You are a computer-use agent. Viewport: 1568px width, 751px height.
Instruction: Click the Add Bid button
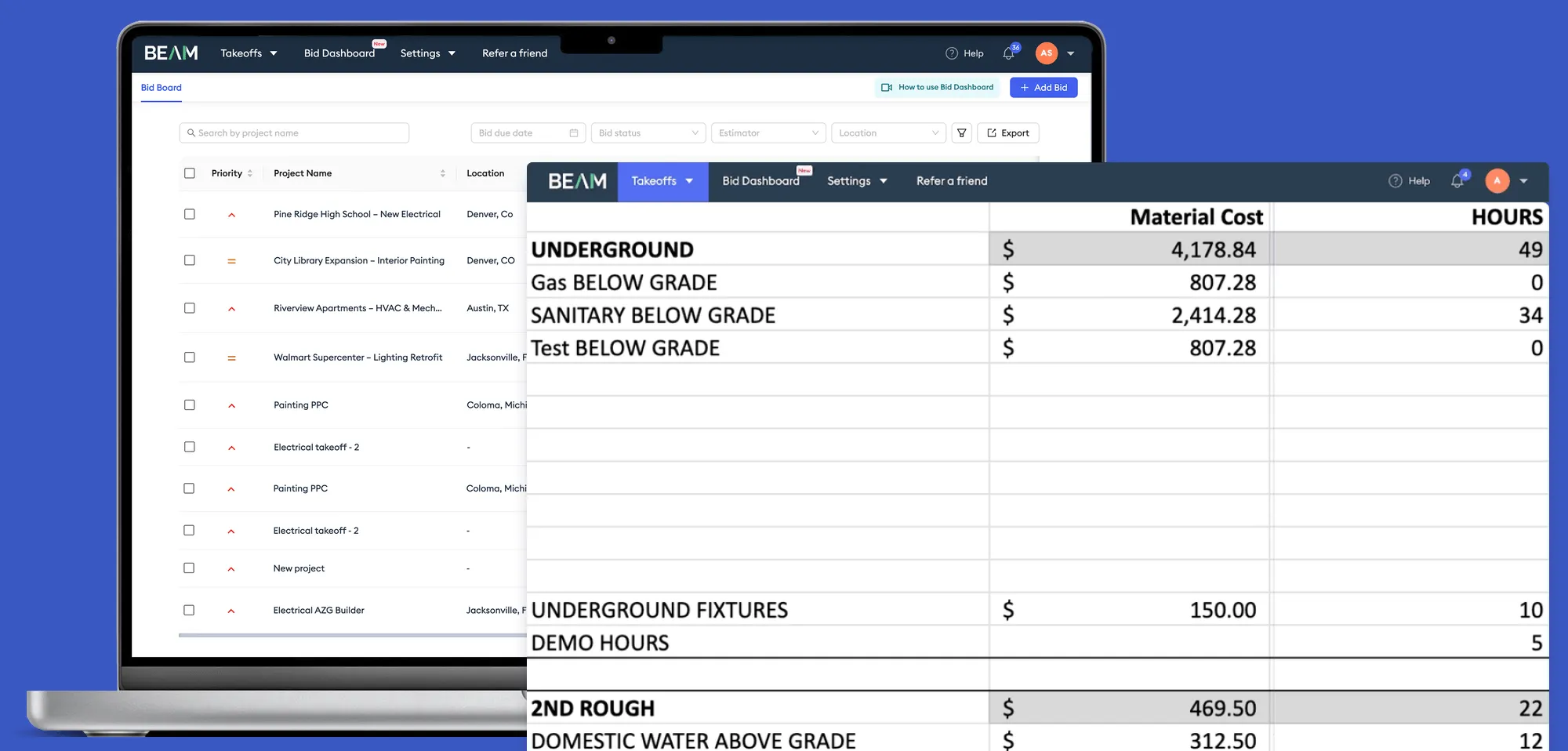click(x=1044, y=87)
